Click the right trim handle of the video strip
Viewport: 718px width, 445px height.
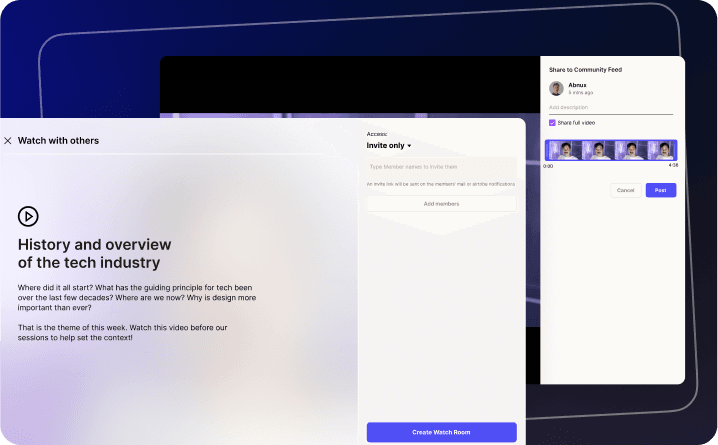tap(676, 150)
